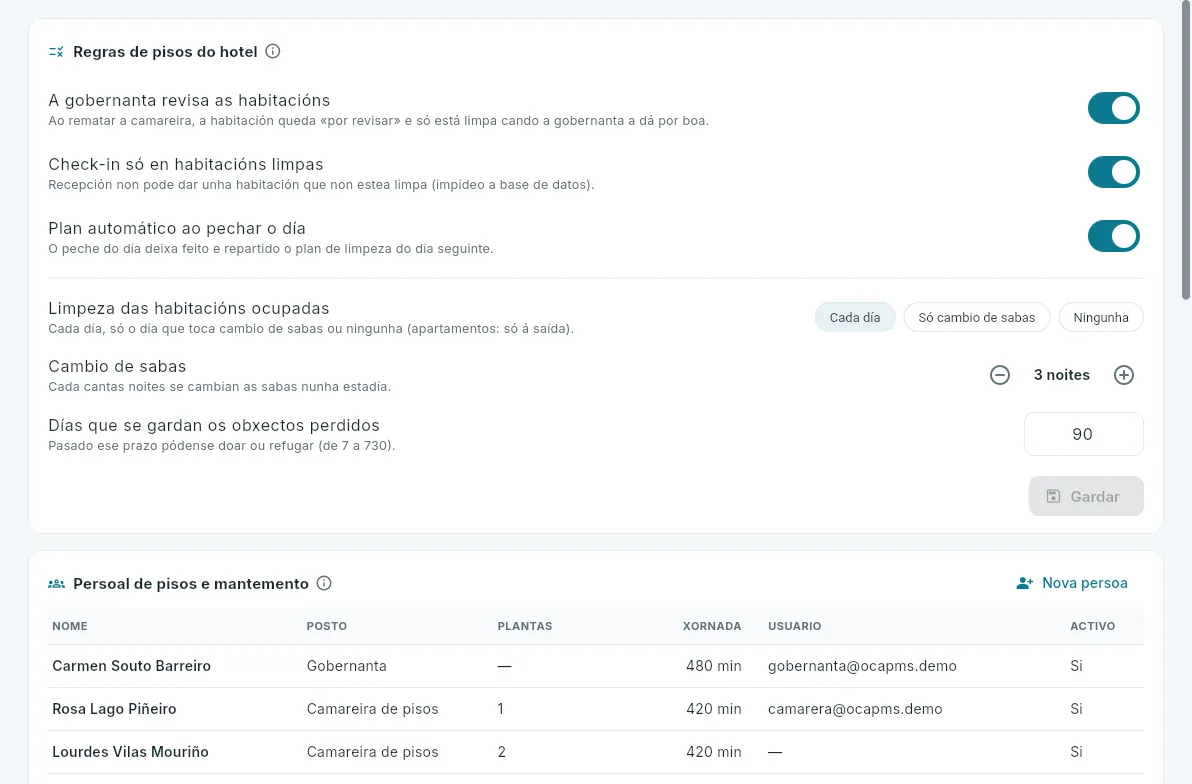
Task: Click the 'Días que se gardan os obxectos perdidos' label
Action: tap(214, 425)
